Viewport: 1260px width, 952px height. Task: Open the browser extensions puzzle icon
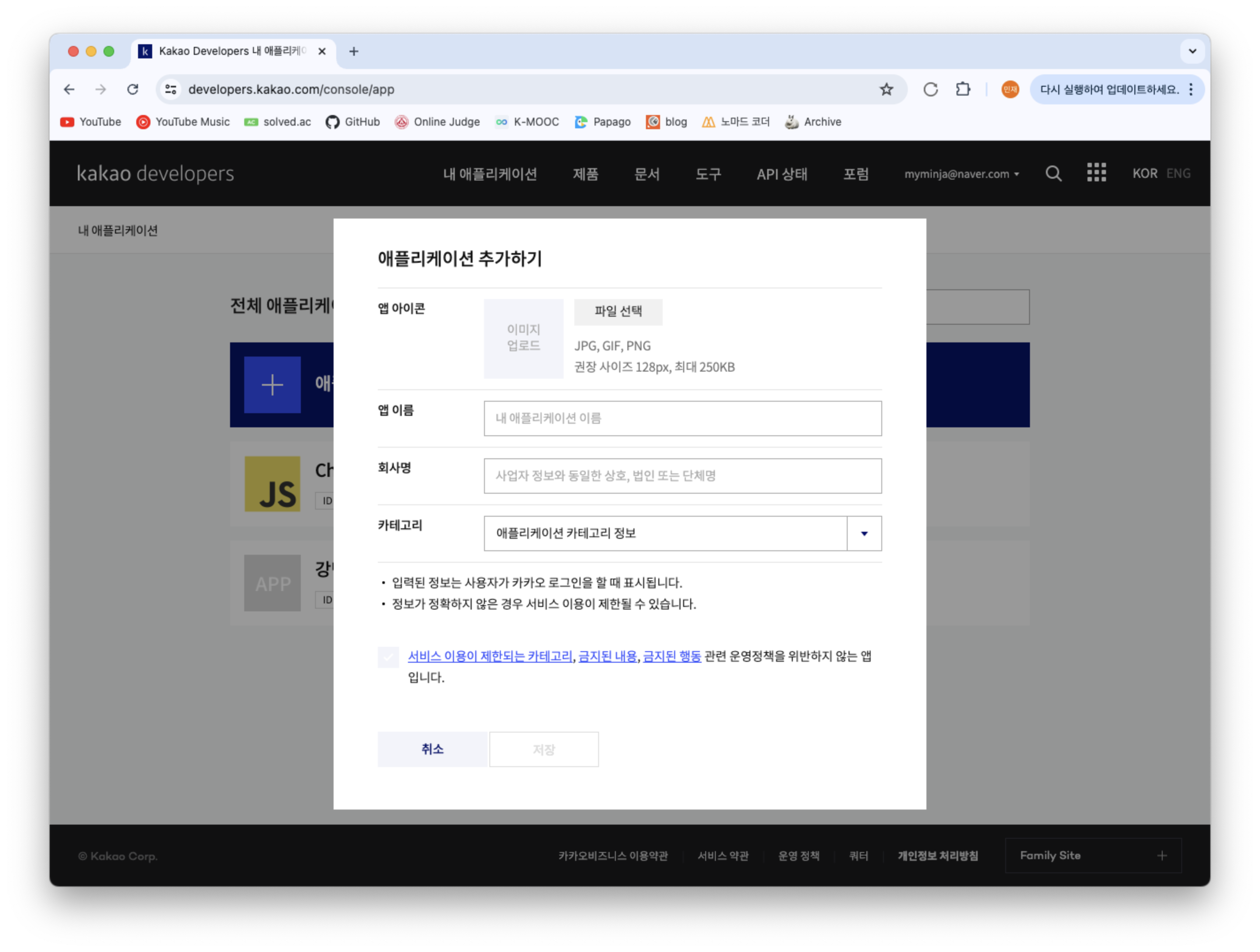963,89
